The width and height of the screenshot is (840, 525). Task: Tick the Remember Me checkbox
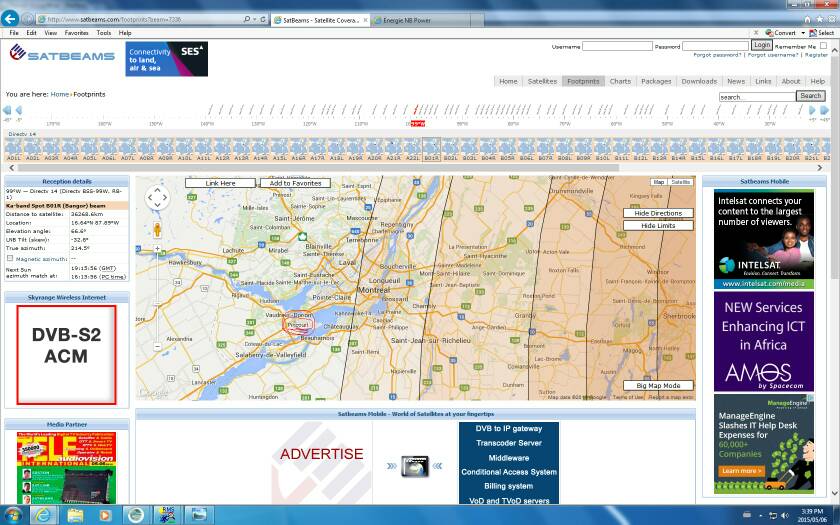point(823,46)
